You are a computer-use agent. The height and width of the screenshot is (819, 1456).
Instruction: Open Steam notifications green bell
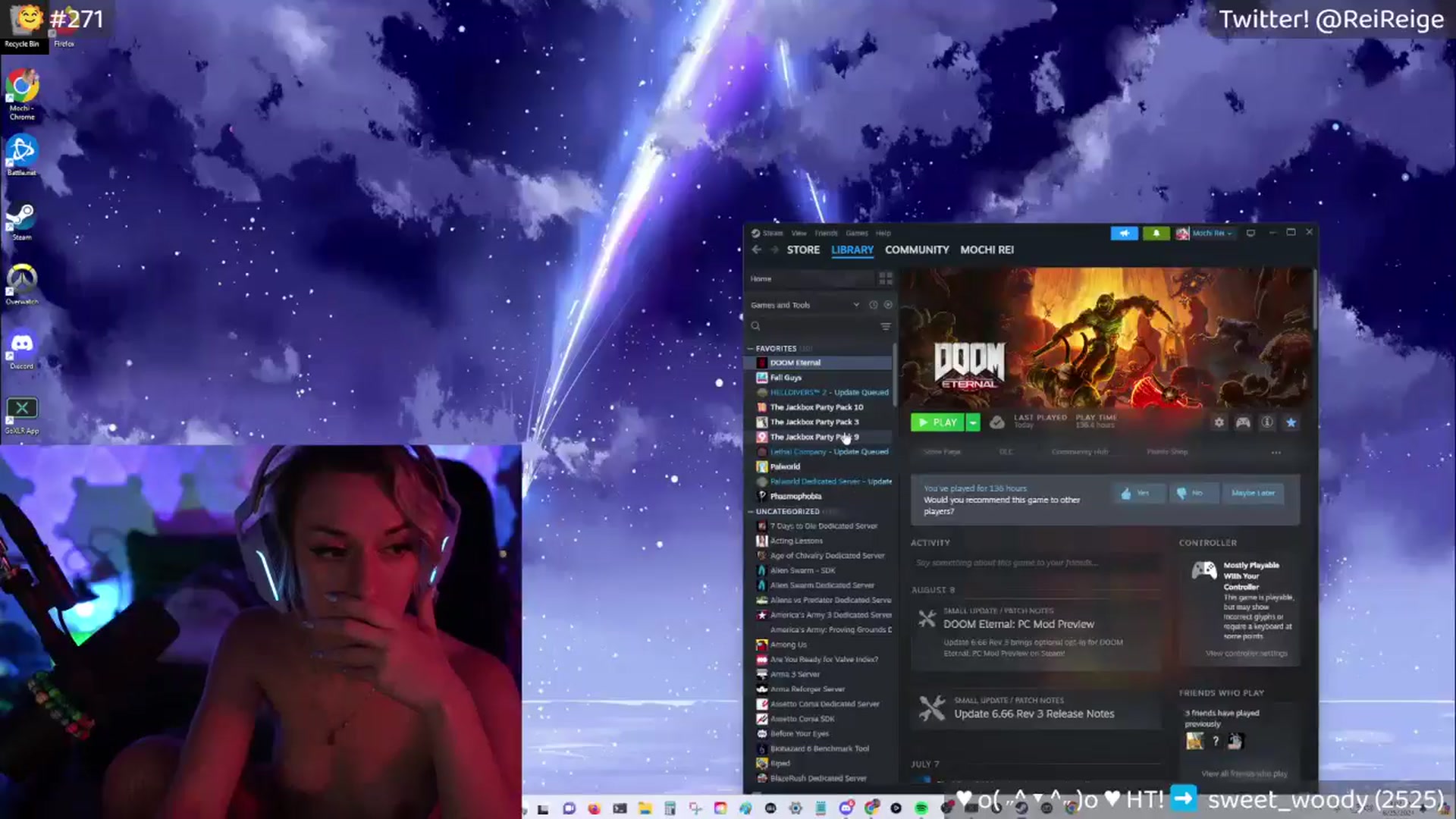tap(1156, 233)
